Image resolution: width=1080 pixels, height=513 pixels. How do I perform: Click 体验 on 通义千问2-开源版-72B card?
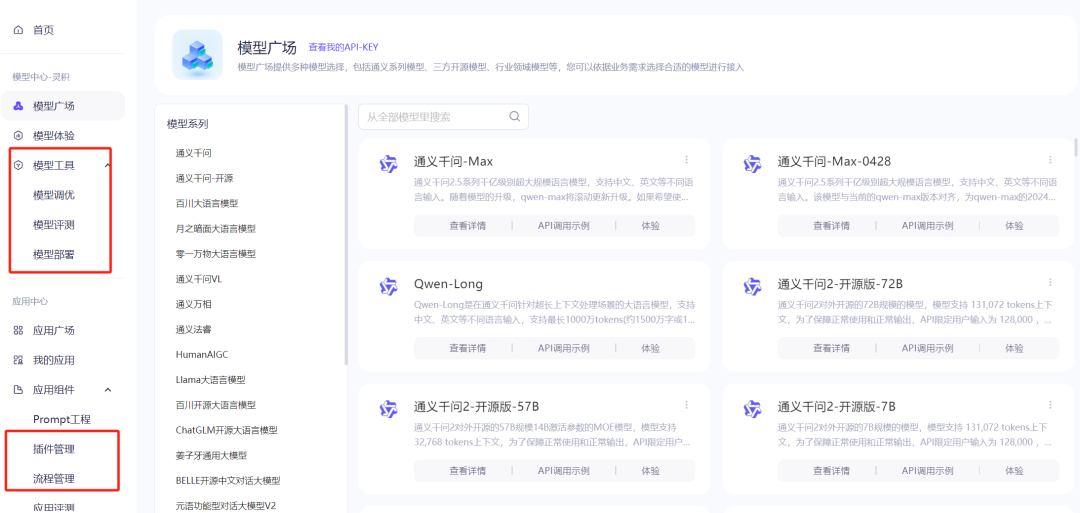(1014, 348)
